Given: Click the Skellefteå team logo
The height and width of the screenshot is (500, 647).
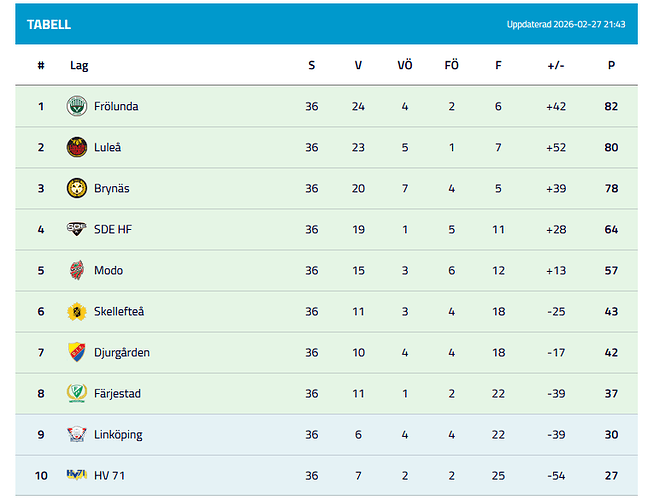Looking at the screenshot, I should [77, 311].
